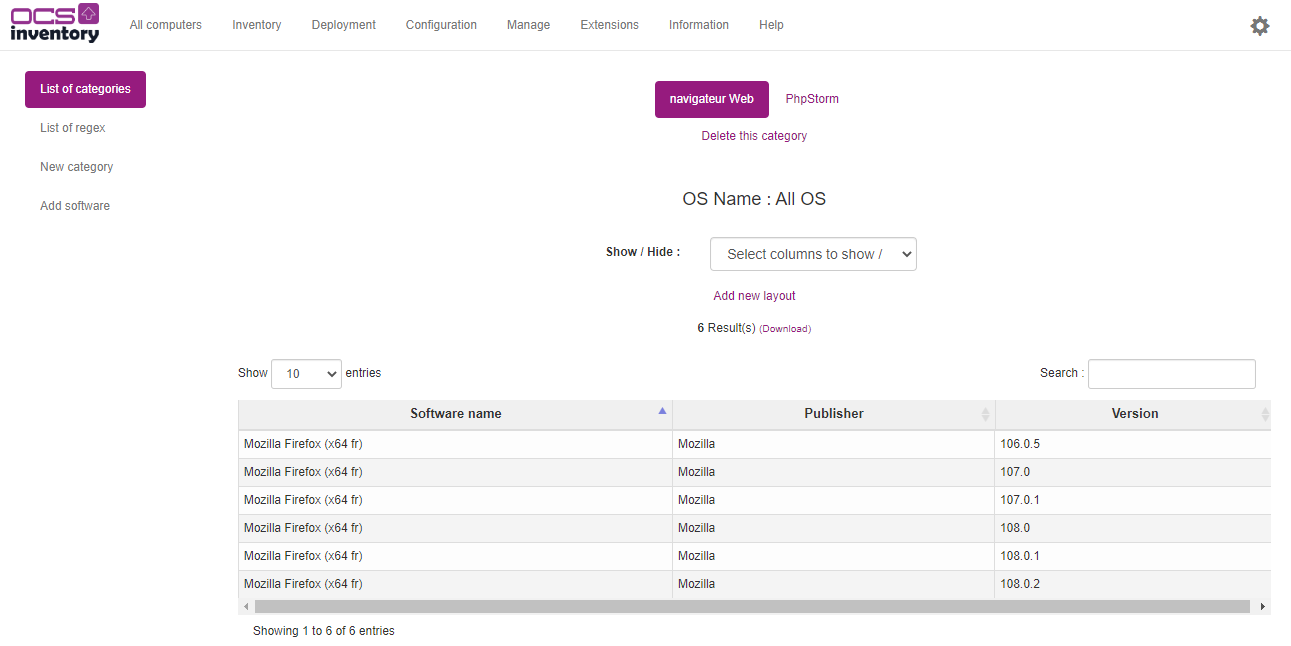Open the Inventory menu

tap(256, 25)
